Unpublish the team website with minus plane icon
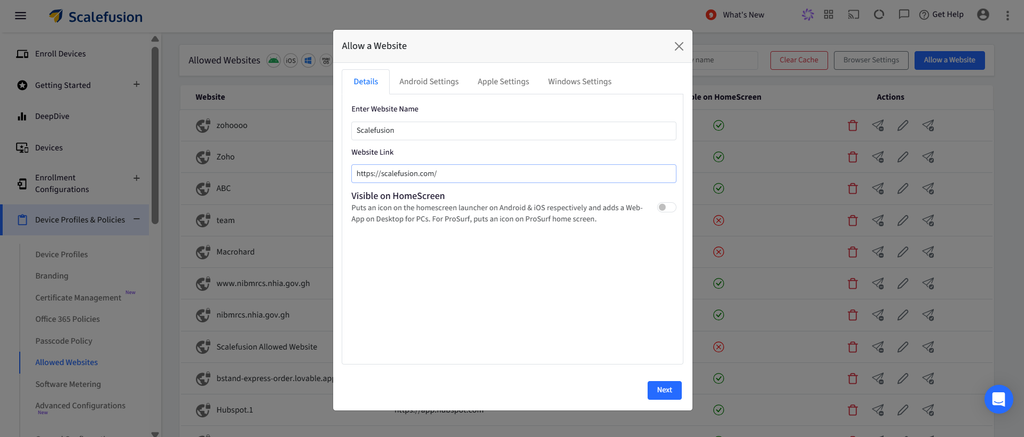The width and height of the screenshot is (1024, 437). pyautogui.click(x=878, y=220)
